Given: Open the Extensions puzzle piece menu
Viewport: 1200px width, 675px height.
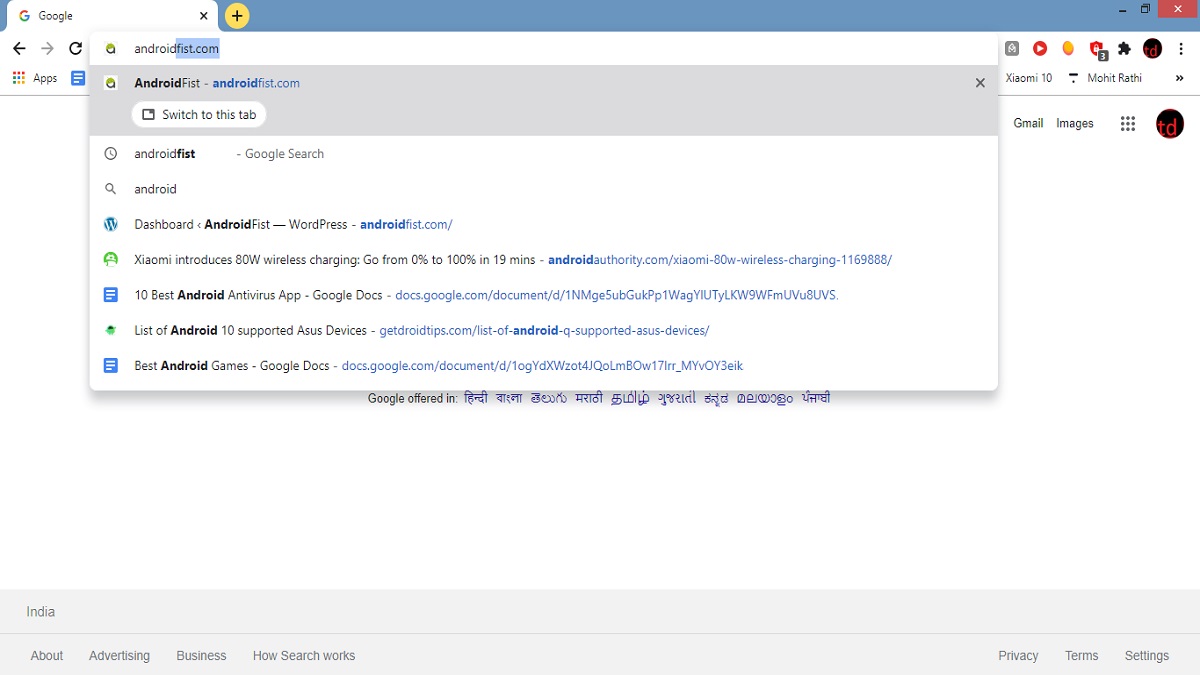Looking at the screenshot, I should [x=1124, y=48].
